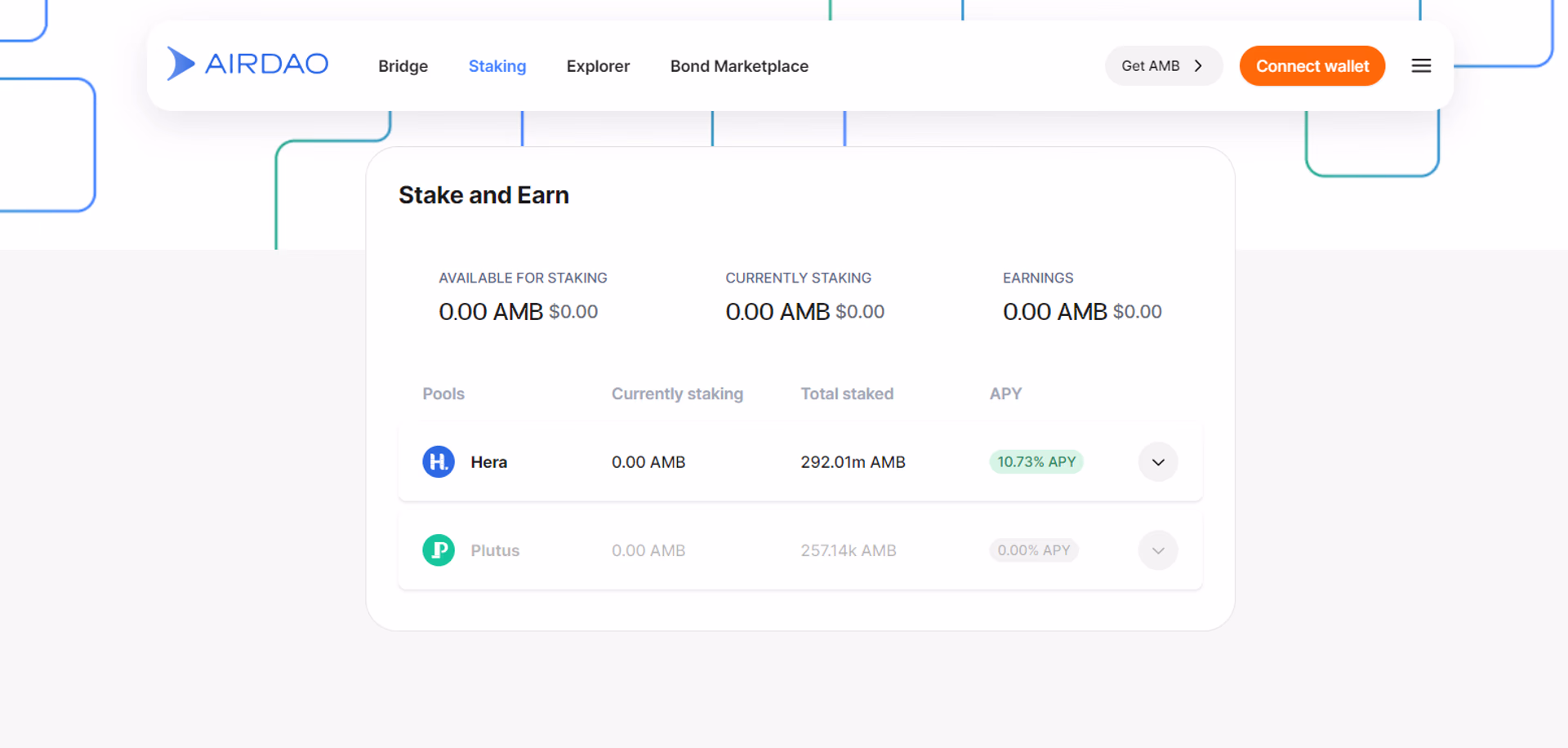Click the Connect wallet button
This screenshot has height=748, width=1568.
pyautogui.click(x=1312, y=66)
